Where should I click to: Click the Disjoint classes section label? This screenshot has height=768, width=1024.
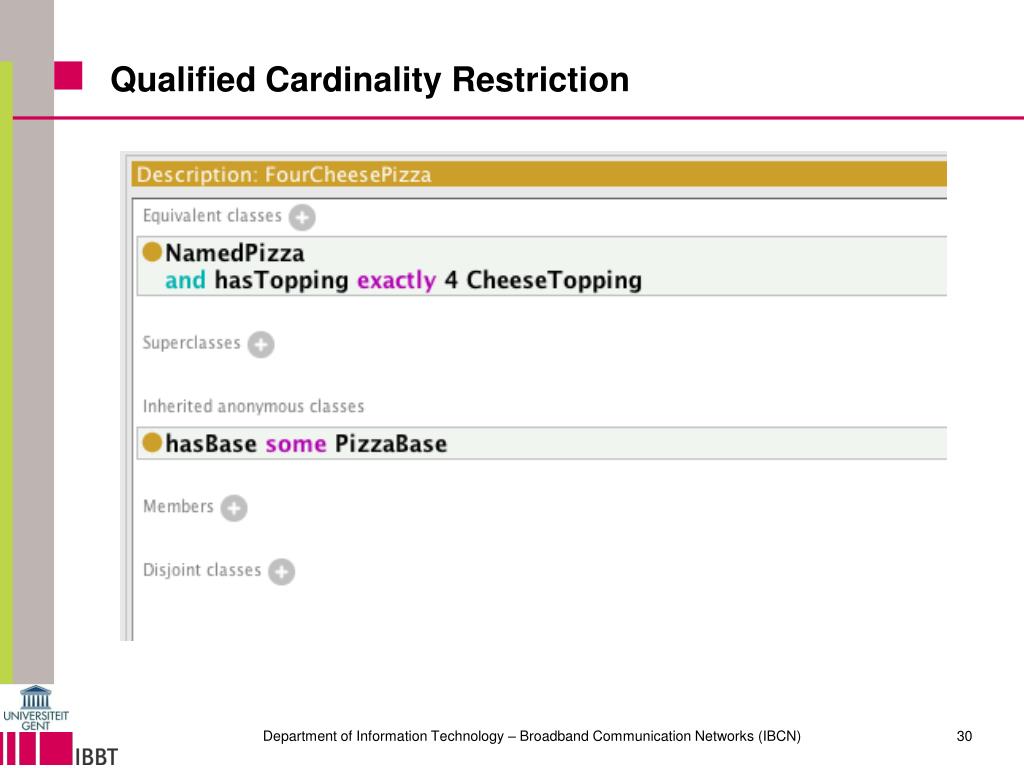tap(202, 570)
